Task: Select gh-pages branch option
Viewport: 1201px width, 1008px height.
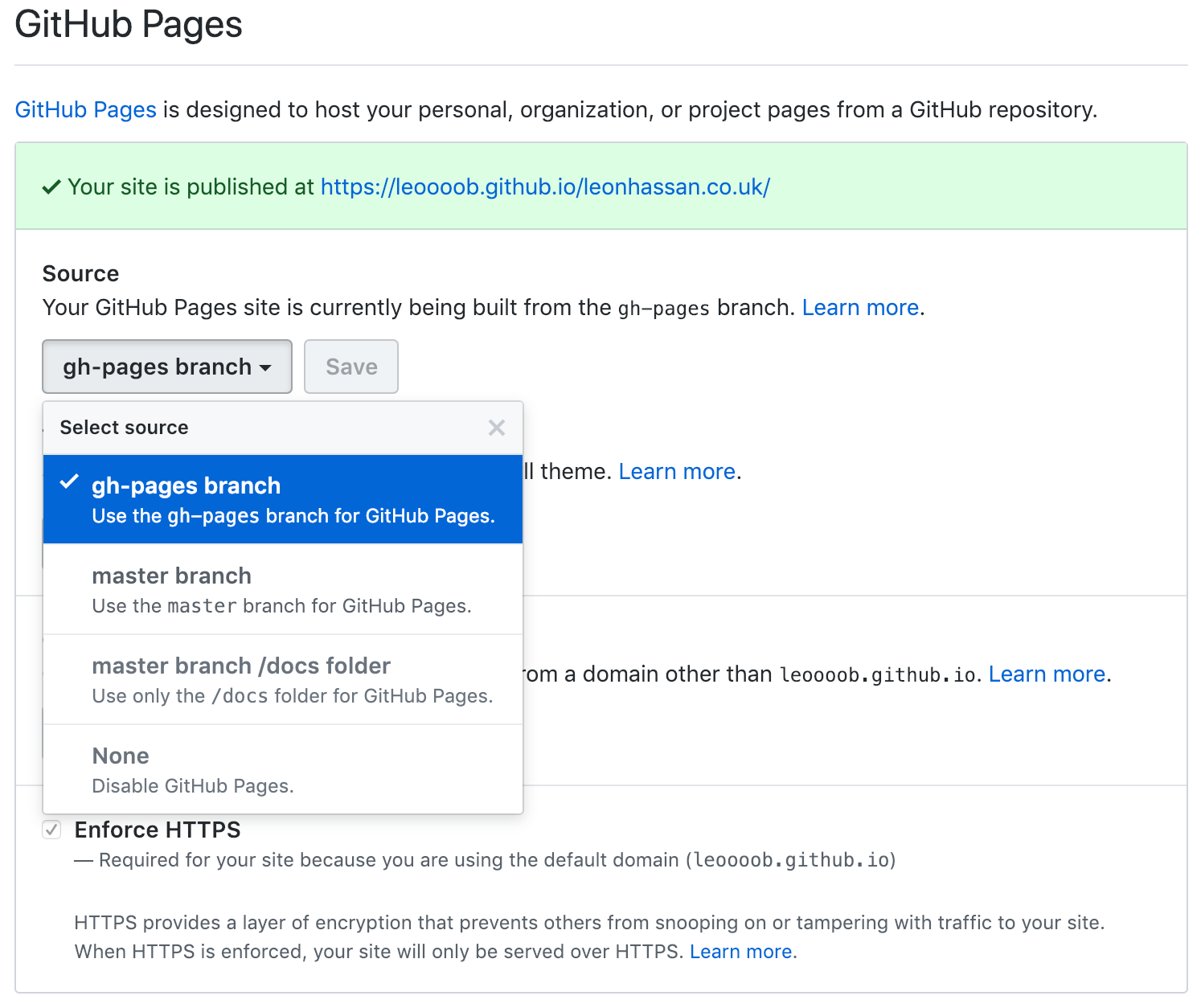Action: [x=283, y=499]
